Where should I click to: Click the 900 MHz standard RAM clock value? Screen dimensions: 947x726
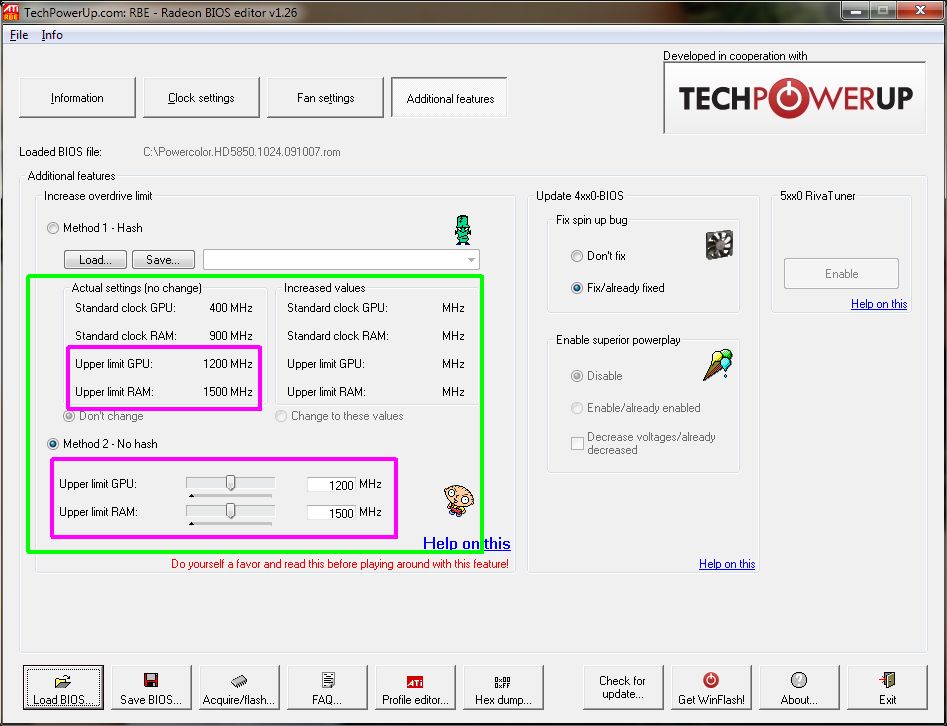(x=231, y=336)
